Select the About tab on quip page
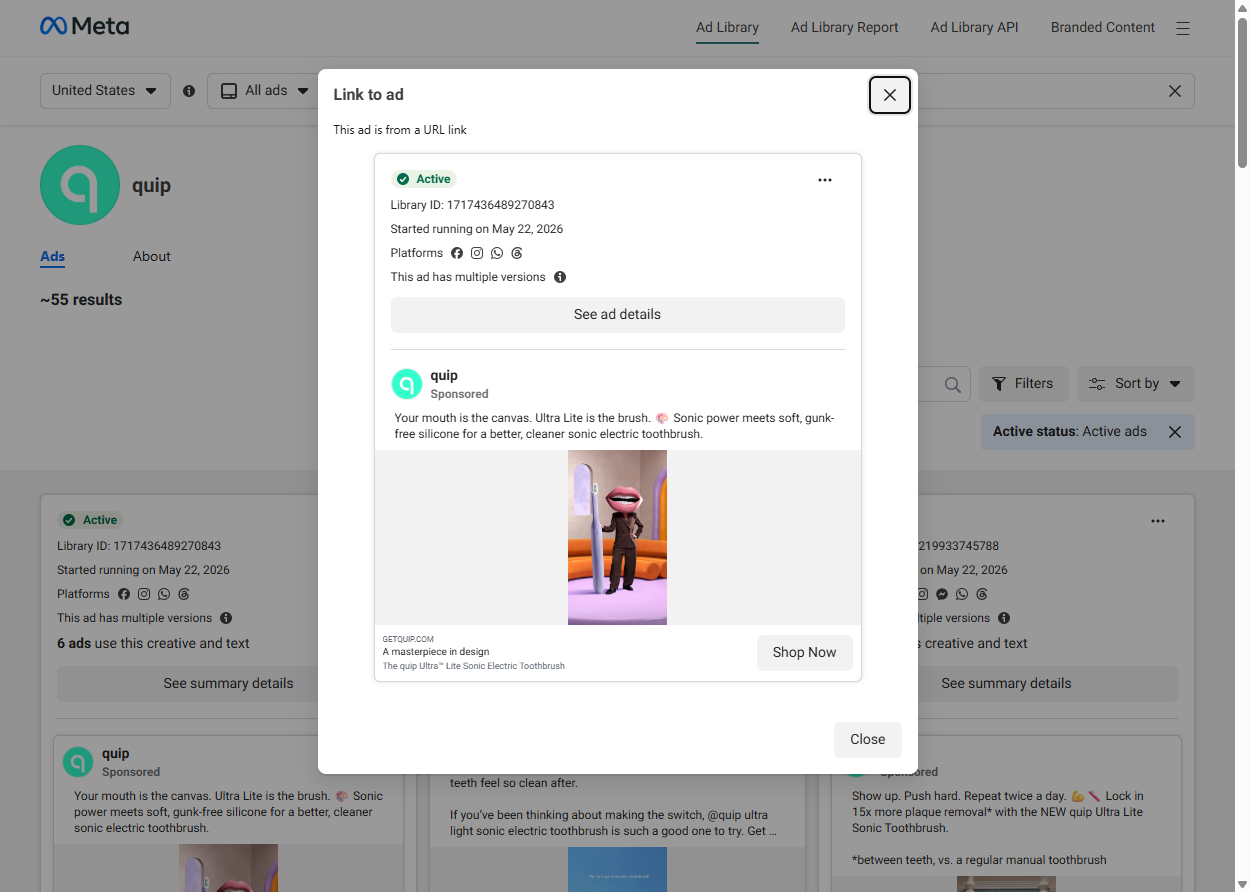This screenshot has height=892, width=1250. tap(152, 257)
